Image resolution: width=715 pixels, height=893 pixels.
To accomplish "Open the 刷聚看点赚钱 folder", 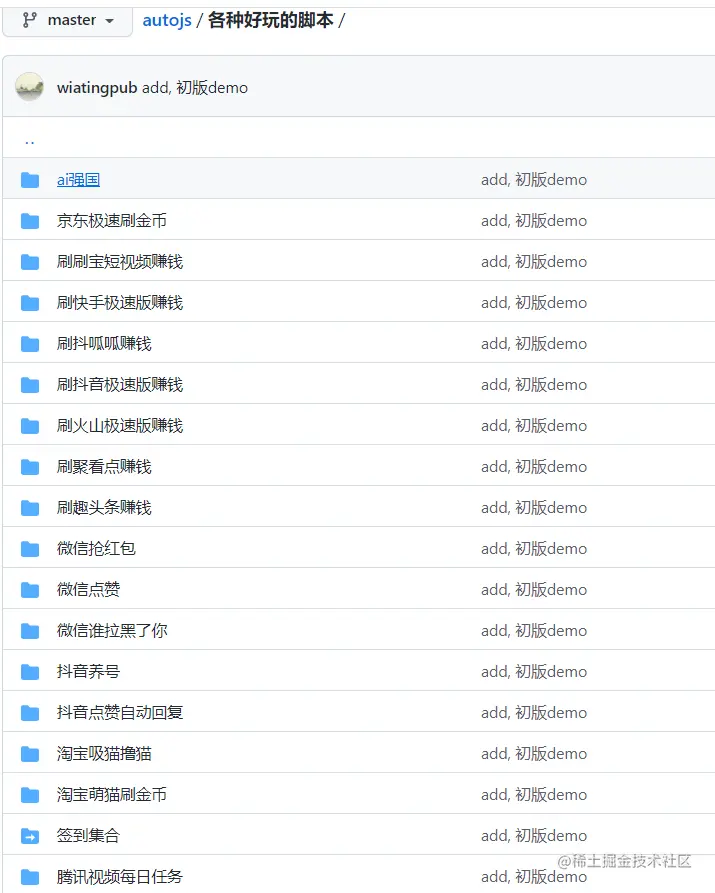I will 104,467.
